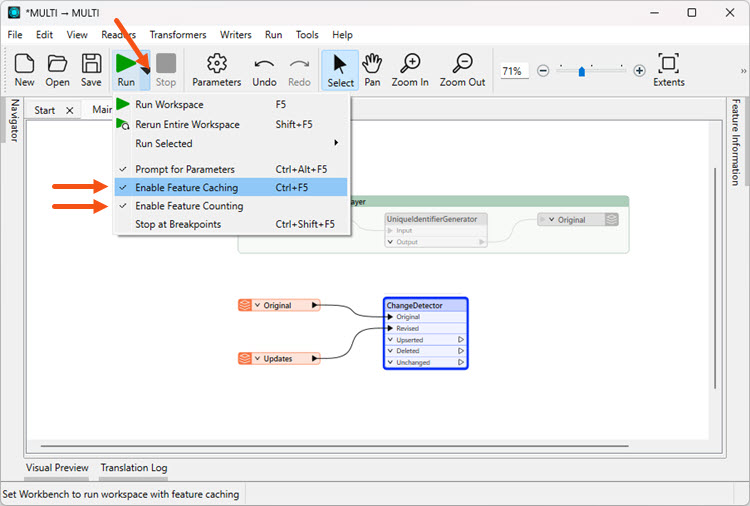Toggle Stop at Breakpoints option
This screenshot has height=506, width=750.
(231, 224)
